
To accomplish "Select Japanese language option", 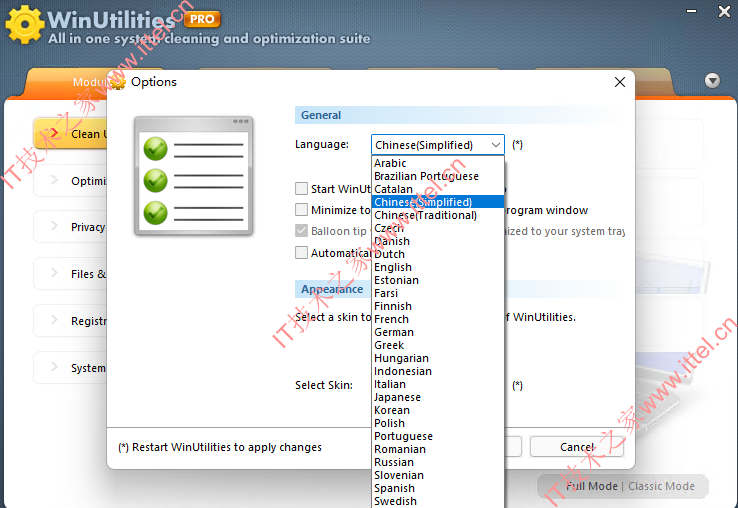I will tap(438, 397).
